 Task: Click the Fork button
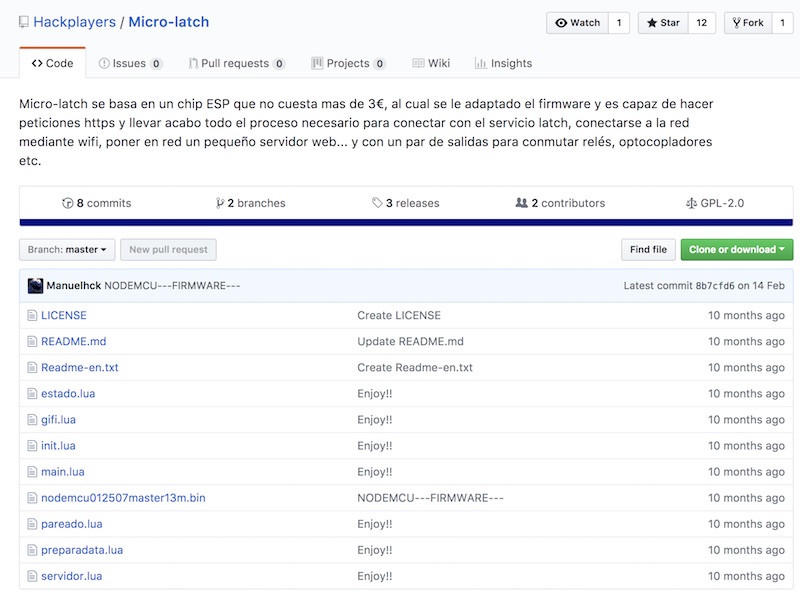coord(748,23)
